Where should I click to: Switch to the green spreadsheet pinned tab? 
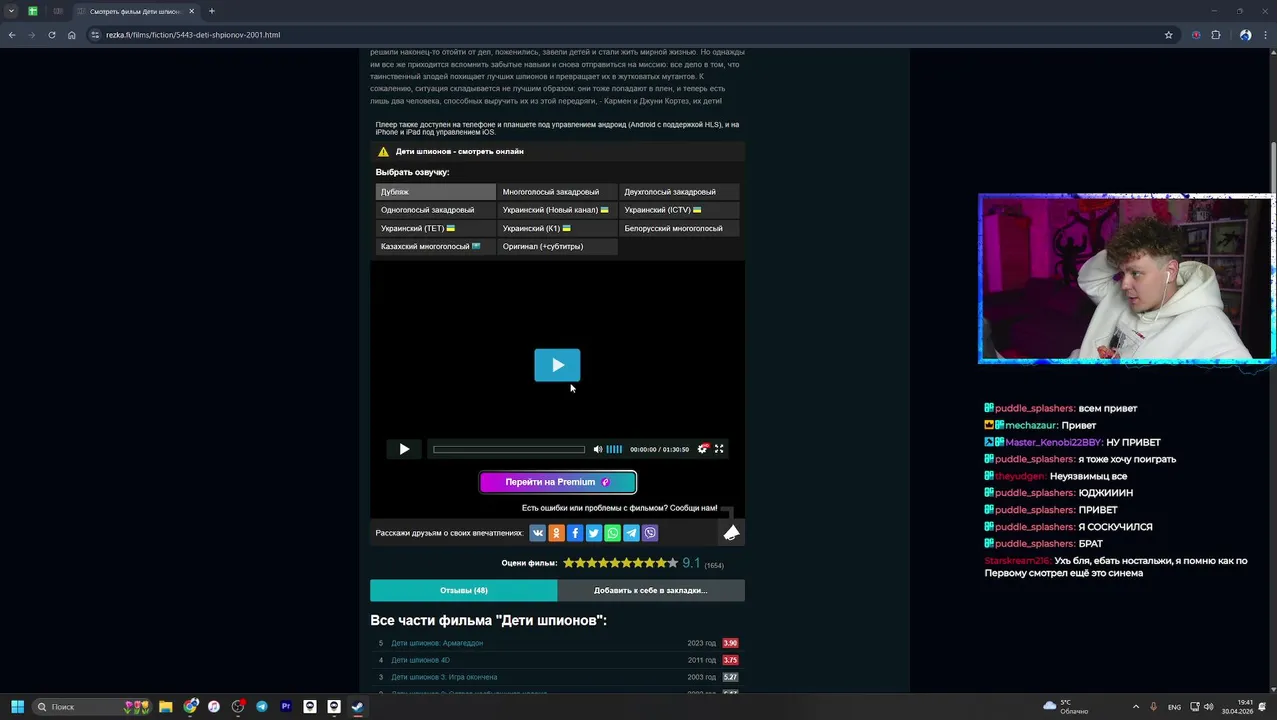click(33, 11)
